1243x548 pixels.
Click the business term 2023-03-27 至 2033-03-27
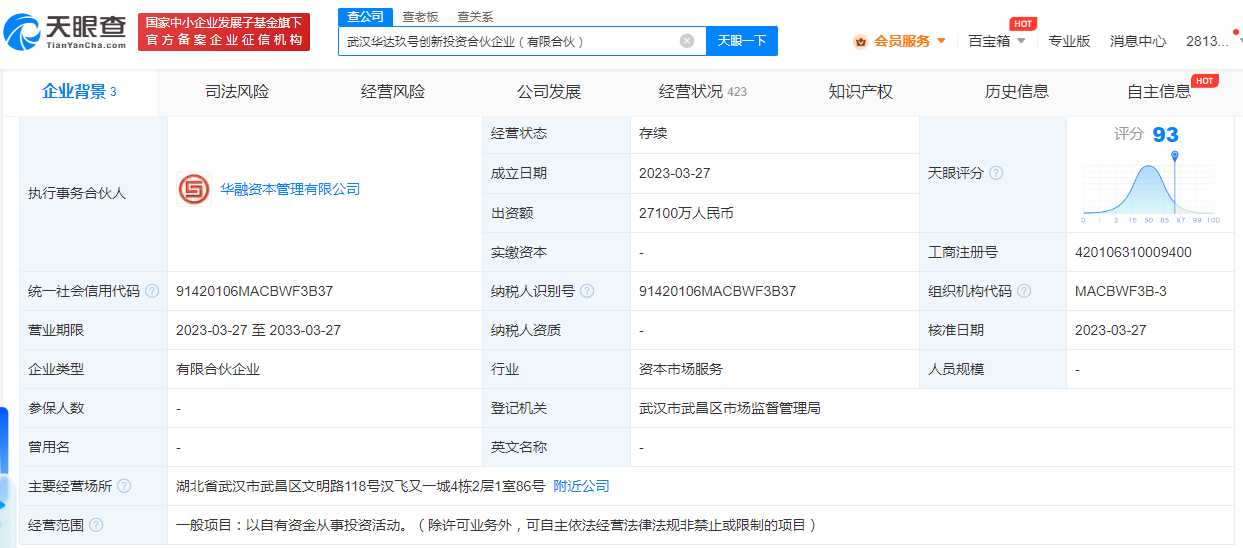point(258,330)
